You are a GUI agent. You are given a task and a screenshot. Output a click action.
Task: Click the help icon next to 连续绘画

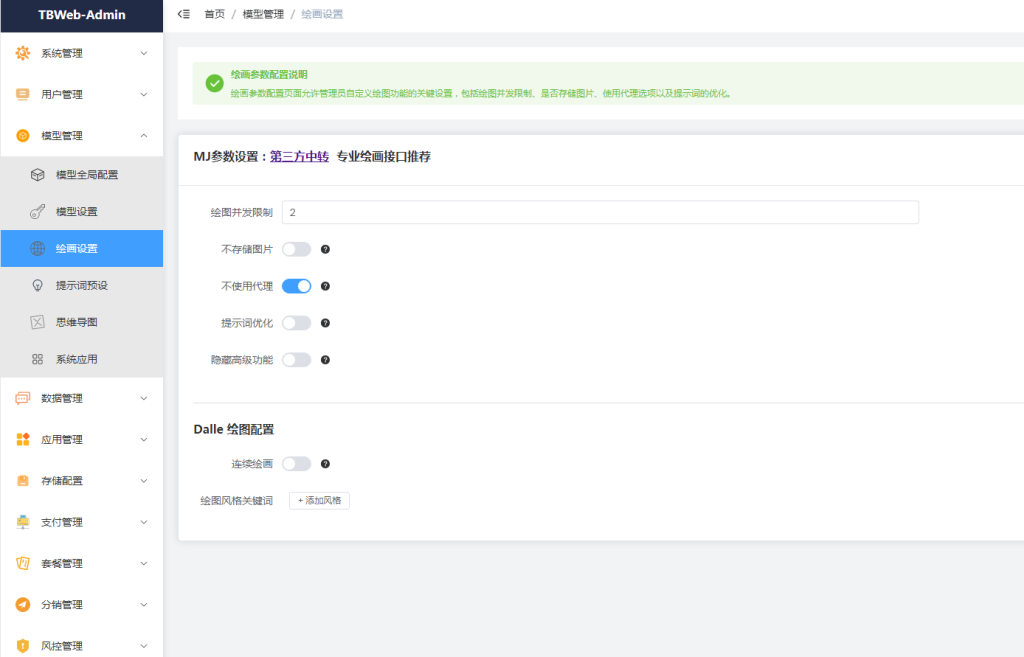click(x=325, y=464)
